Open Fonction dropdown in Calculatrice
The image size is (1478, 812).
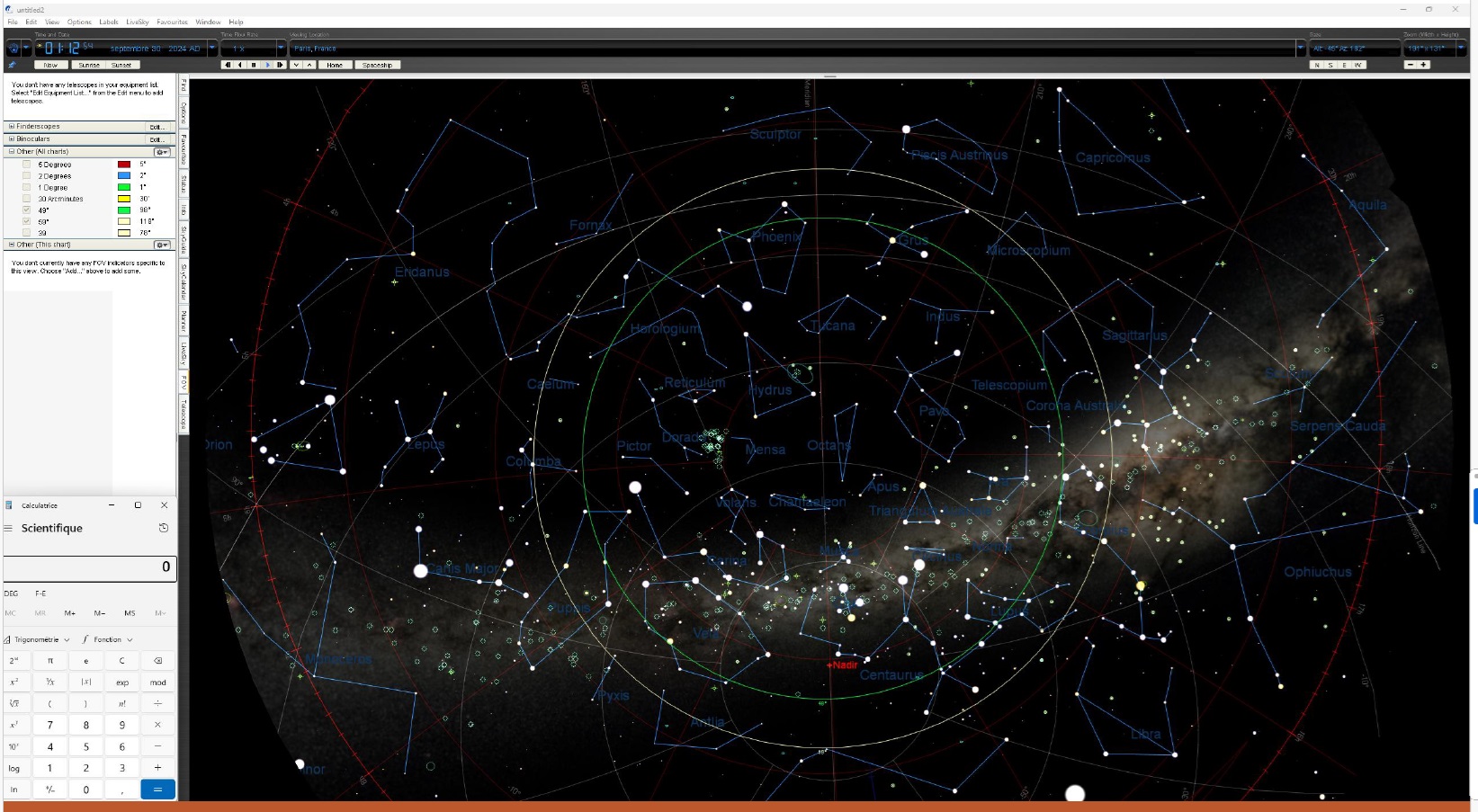pos(108,639)
